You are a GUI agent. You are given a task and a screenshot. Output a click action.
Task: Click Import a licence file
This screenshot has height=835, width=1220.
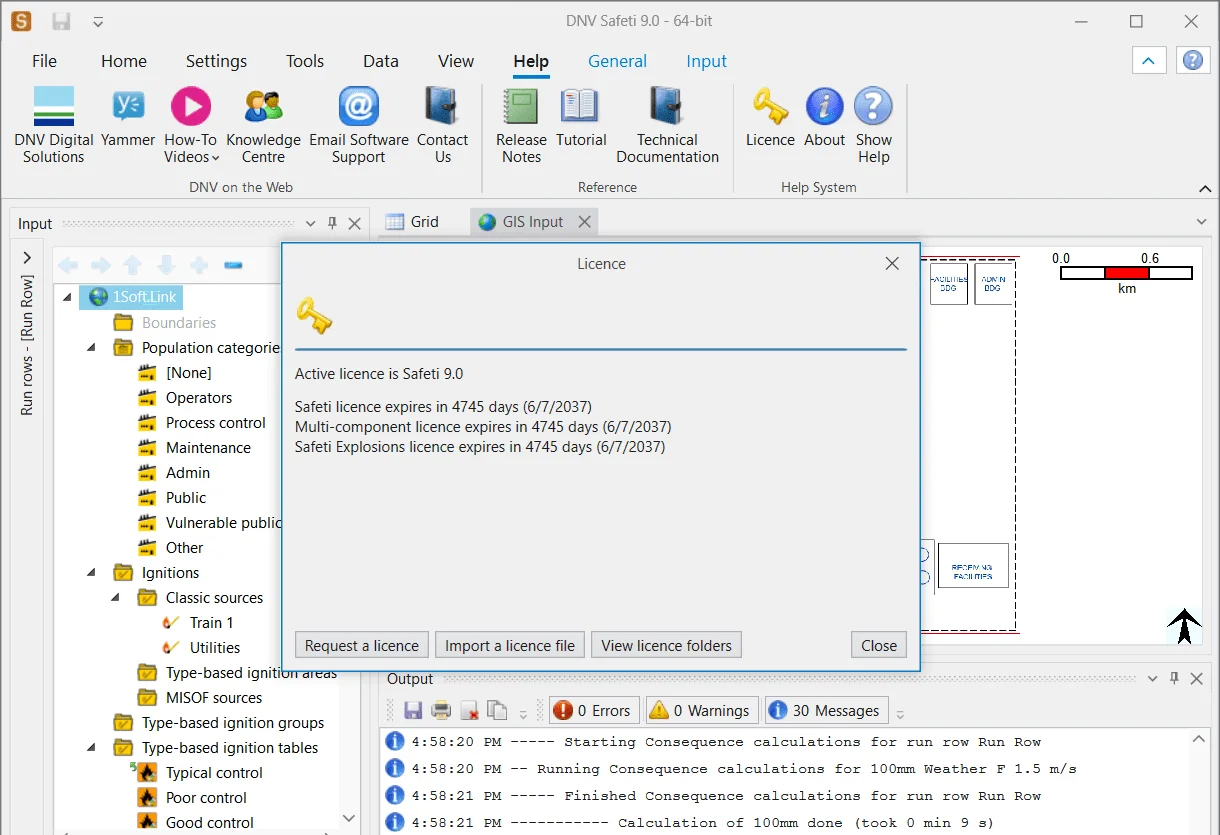pos(510,645)
